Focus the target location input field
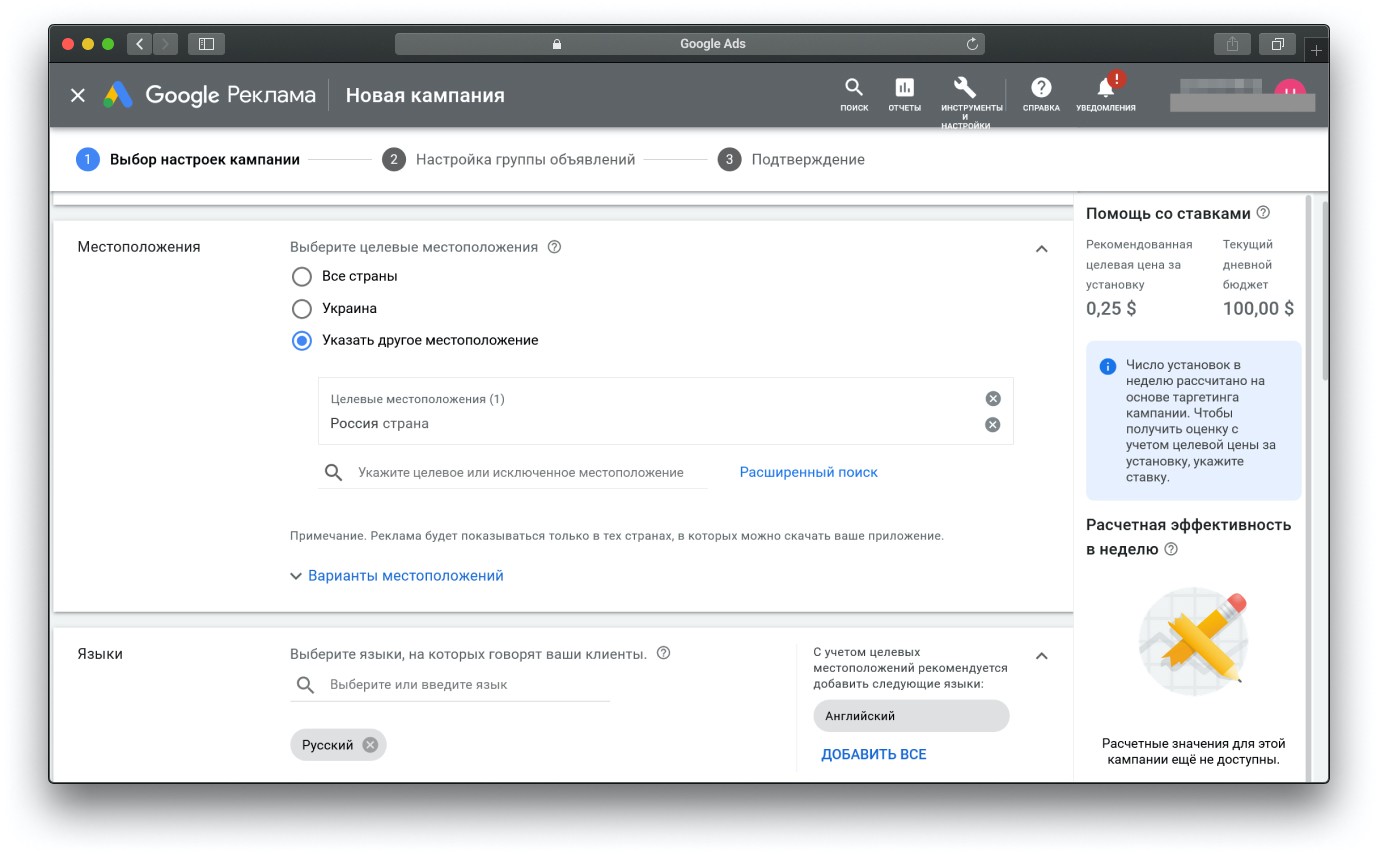This screenshot has width=1378, height=856. tap(521, 472)
